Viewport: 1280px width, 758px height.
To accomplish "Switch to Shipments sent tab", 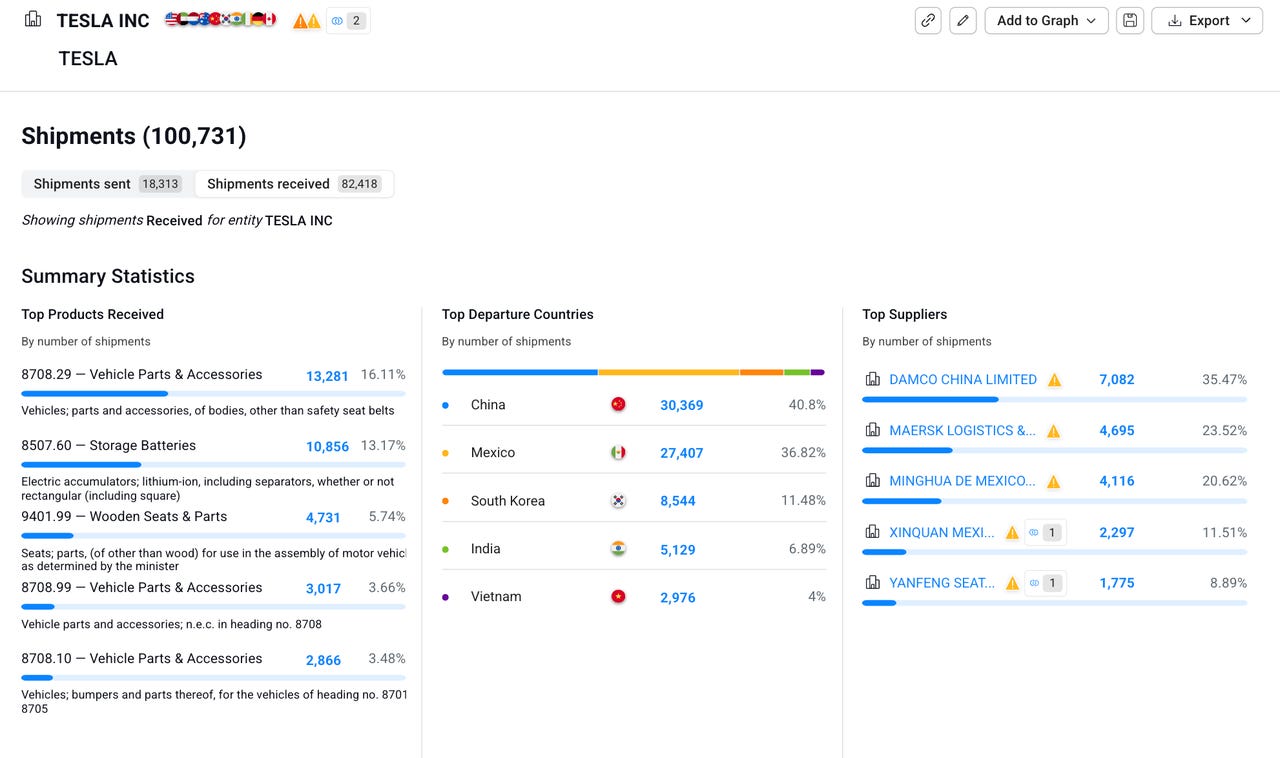I will tap(107, 184).
